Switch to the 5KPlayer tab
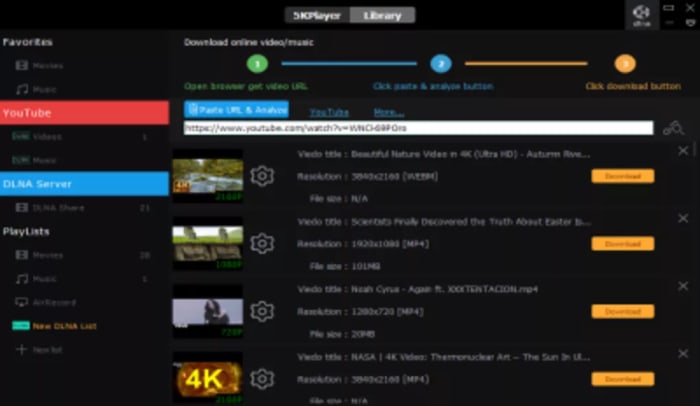Image resolution: width=700 pixels, height=406 pixels. coord(316,15)
